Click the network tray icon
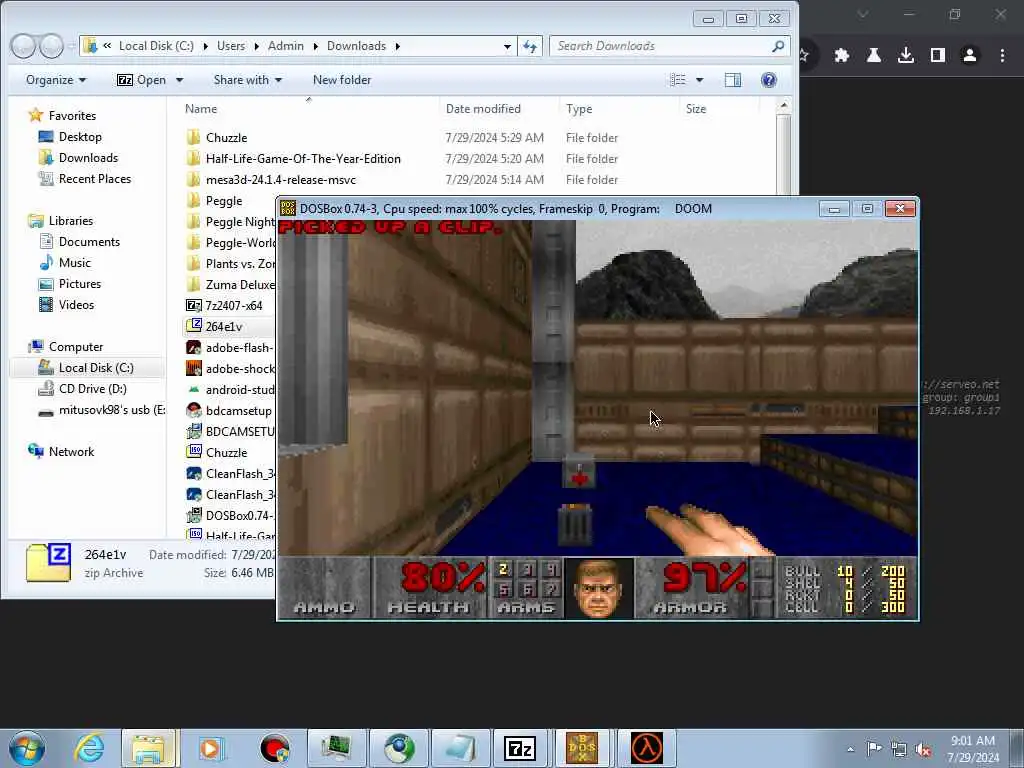1024x768 pixels. tap(899, 749)
